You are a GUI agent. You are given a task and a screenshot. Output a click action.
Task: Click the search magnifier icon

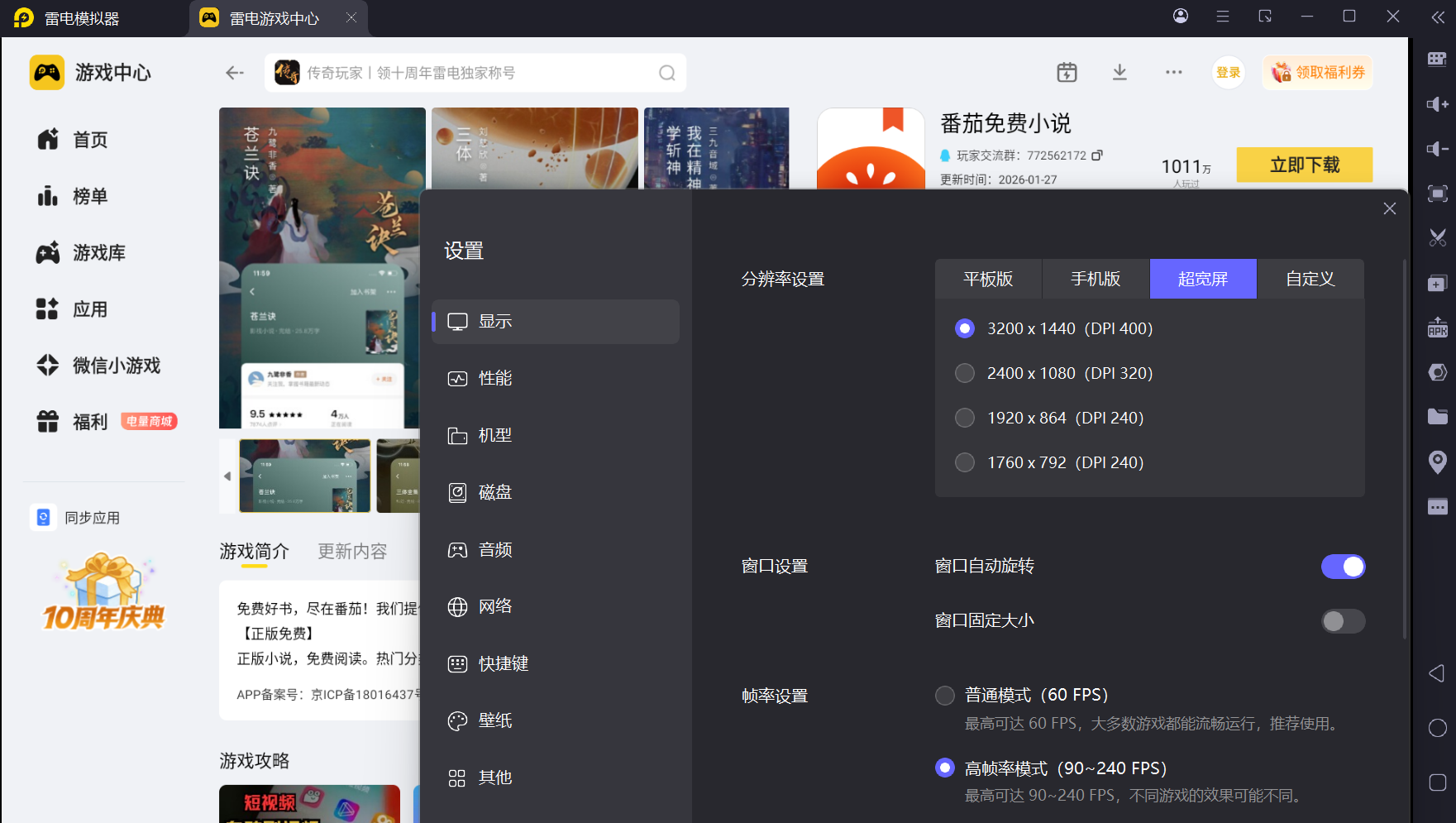tap(666, 73)
